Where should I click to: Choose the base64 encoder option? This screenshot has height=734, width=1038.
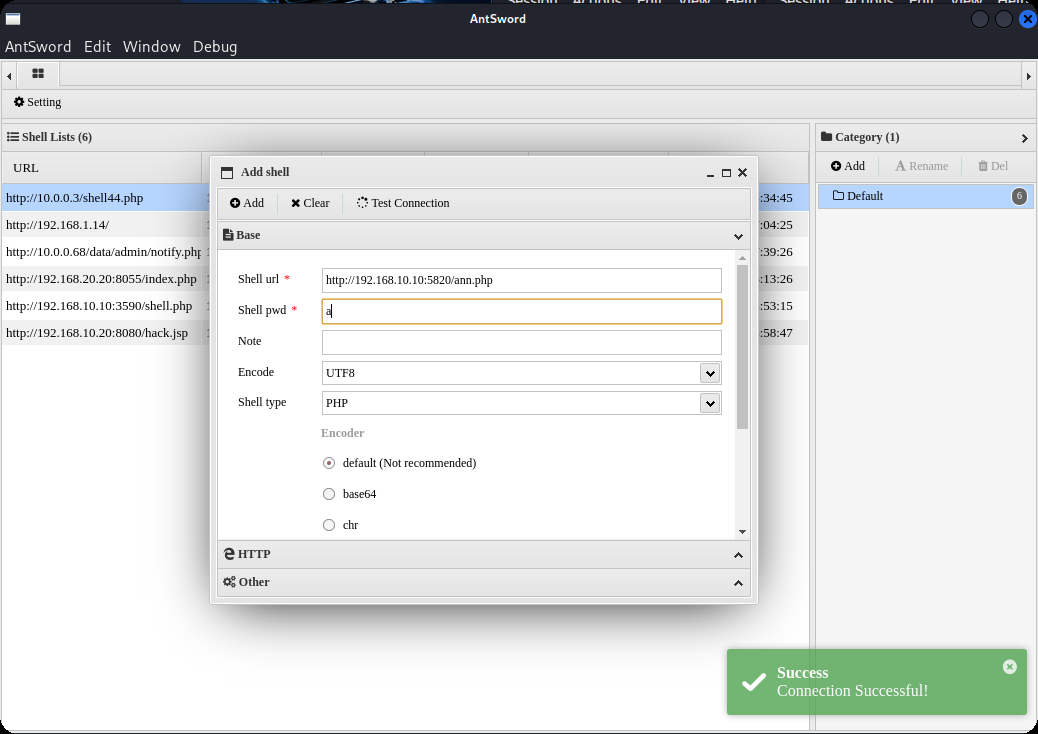329,494
